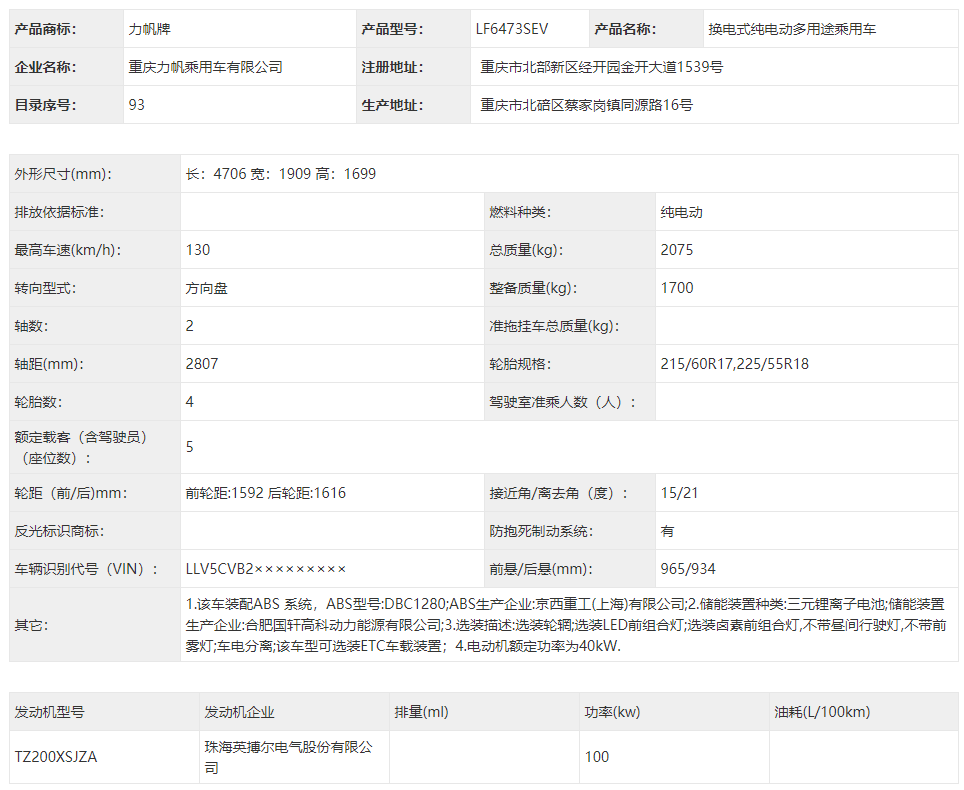This screenshot has width=964, height=790.
Task: Click the 注册地址 label
Action: pos(392,67)
